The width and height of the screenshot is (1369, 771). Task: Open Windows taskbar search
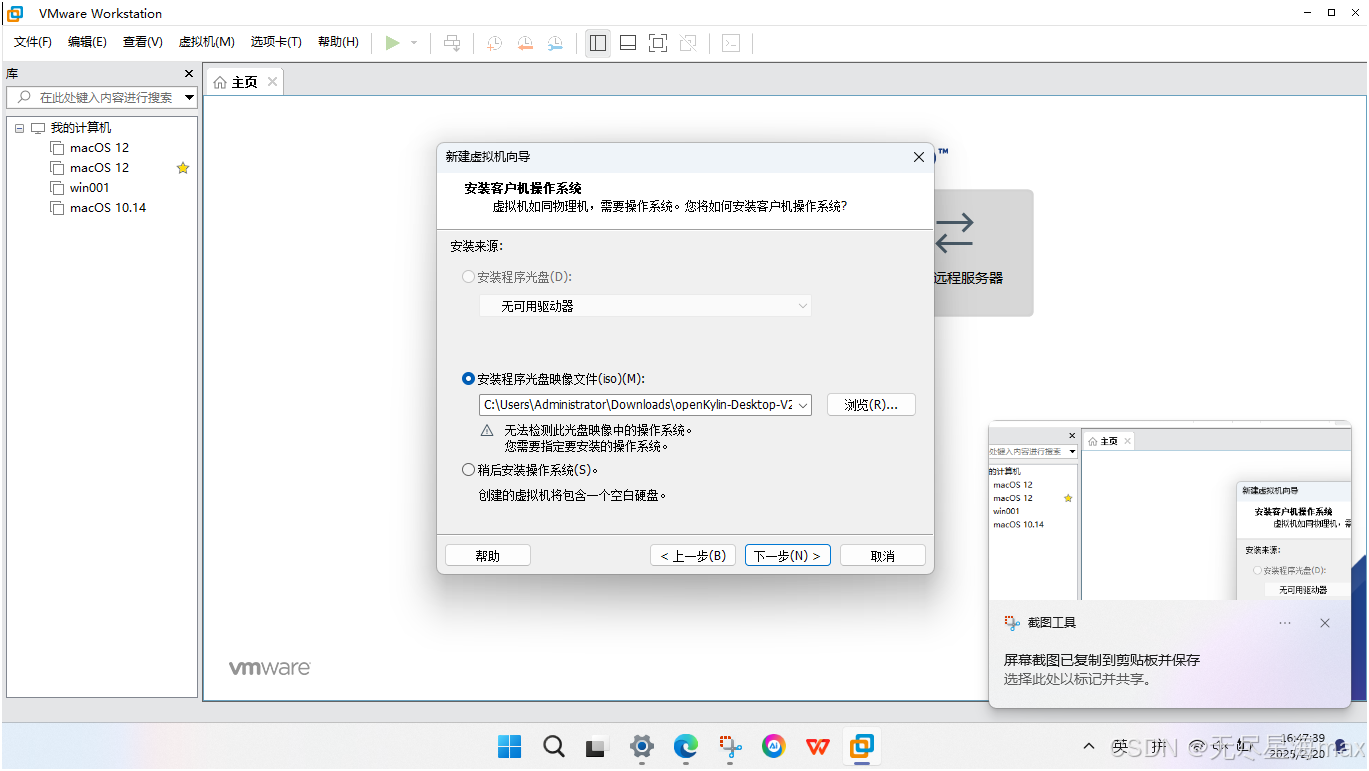click(x=553, y=746)
